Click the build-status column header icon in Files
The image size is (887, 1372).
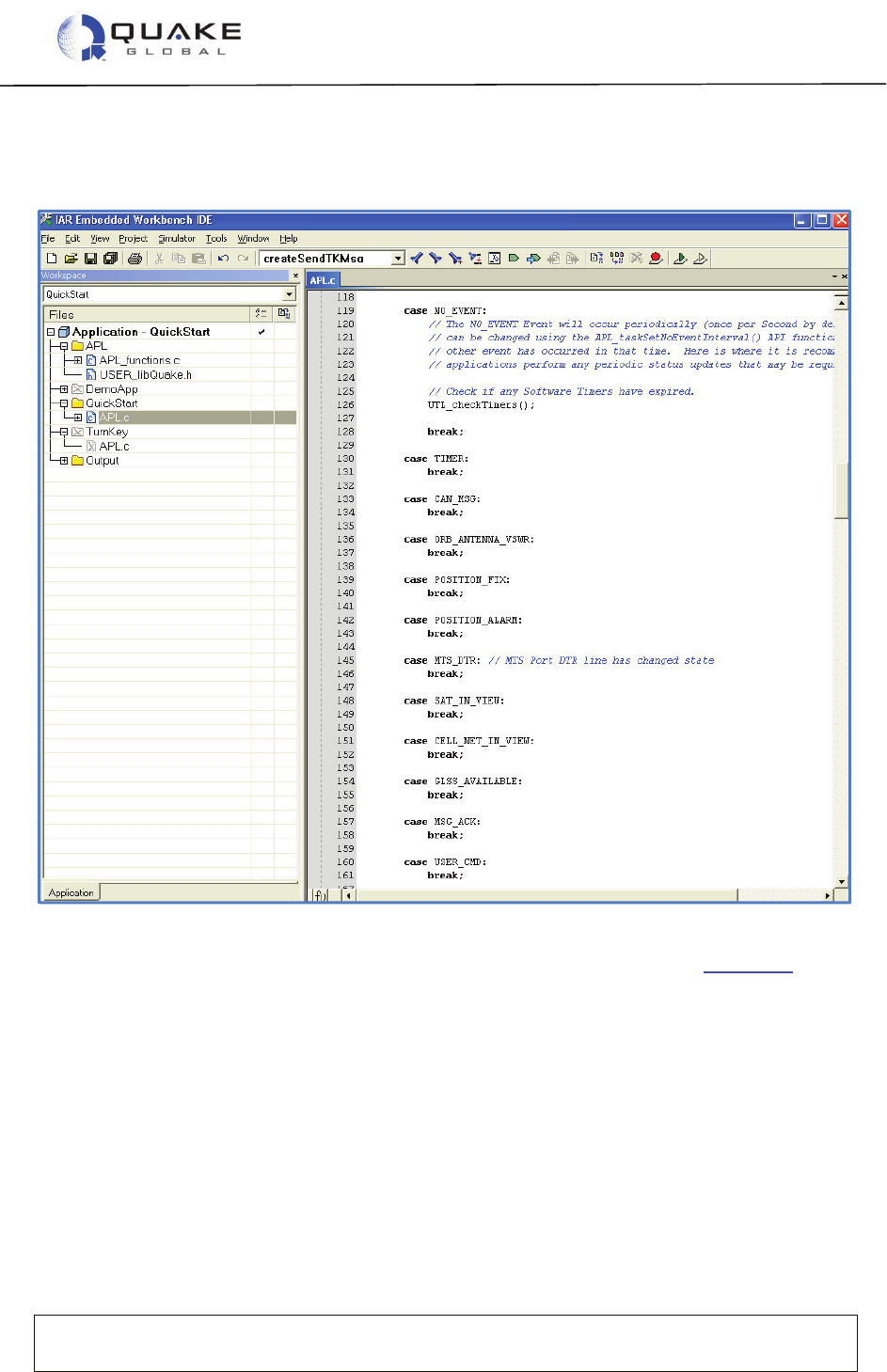pyautogui.click(x=261, y=314)
